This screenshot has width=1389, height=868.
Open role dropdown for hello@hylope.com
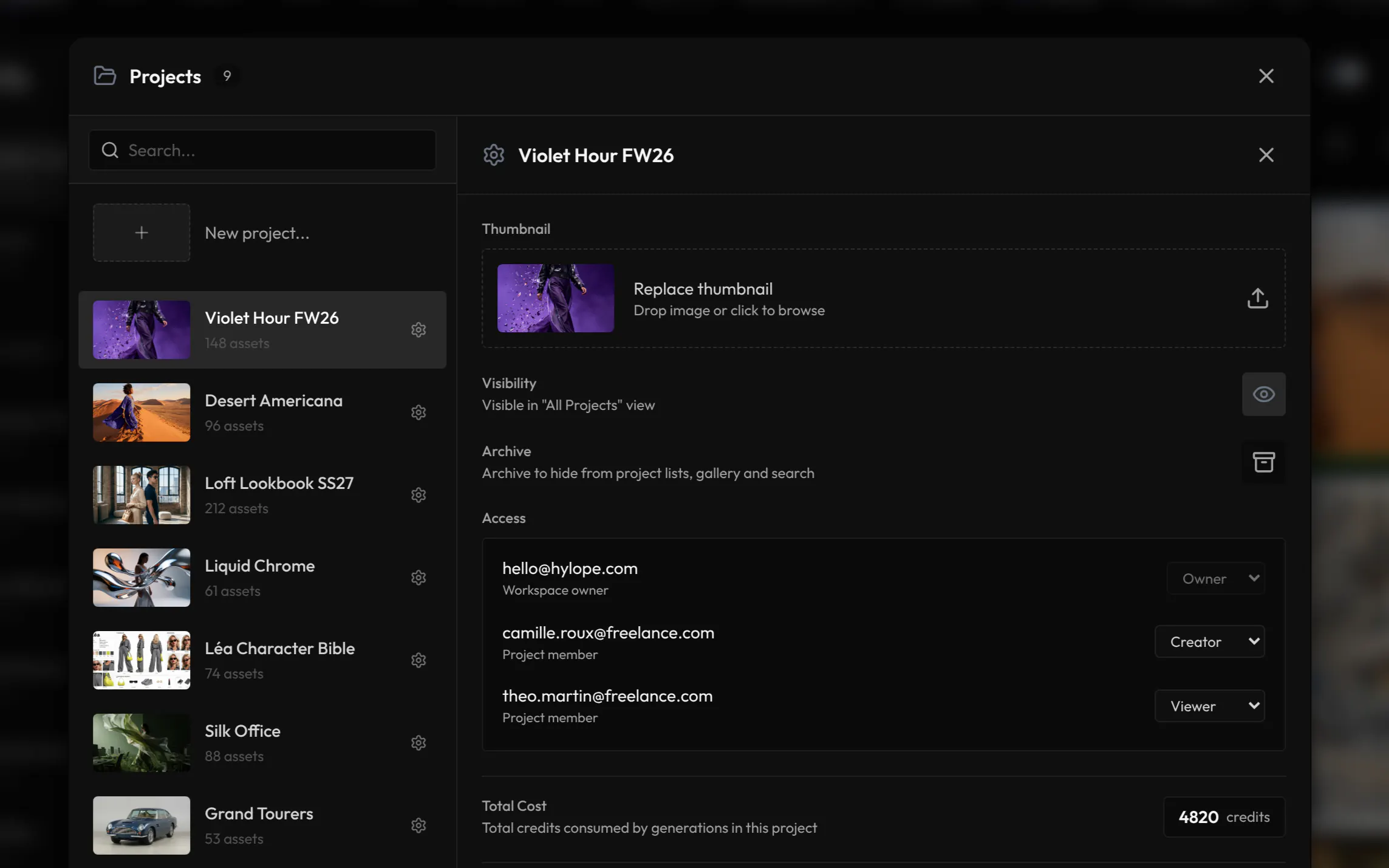click(1216, 579)
